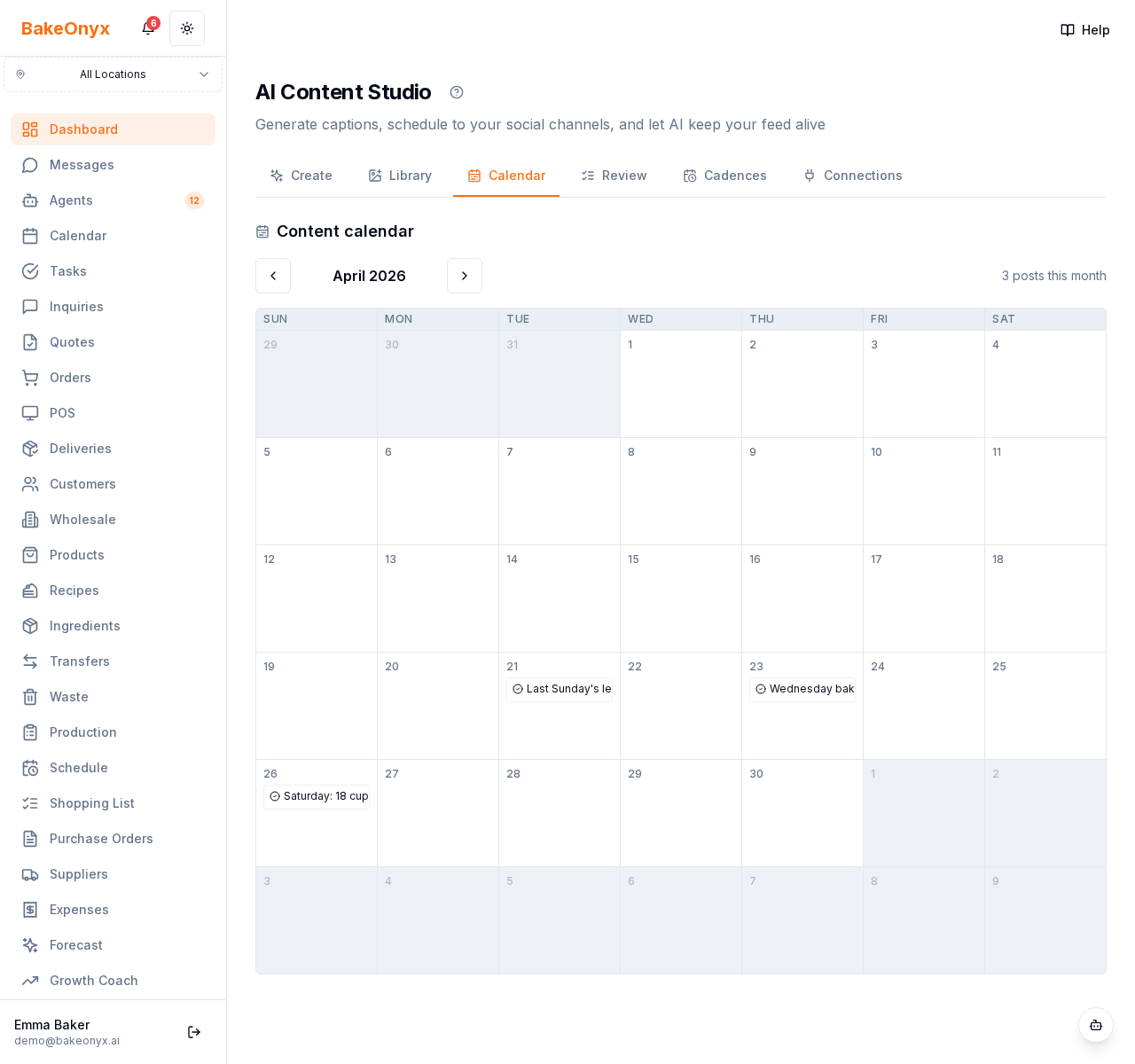This screenshot has width=1135, height=1064.
Task: Open the Connections tab
Action: 852,176
